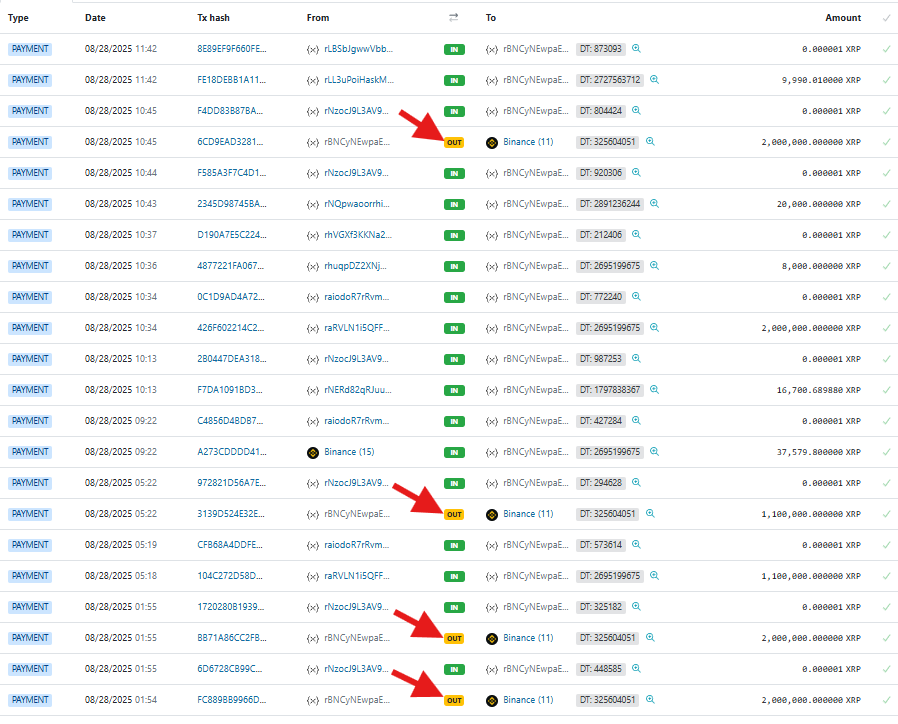Open transaction hash 8E89EF9F660FE
Screen dimensions: 898x724
(x=232, y=49)
